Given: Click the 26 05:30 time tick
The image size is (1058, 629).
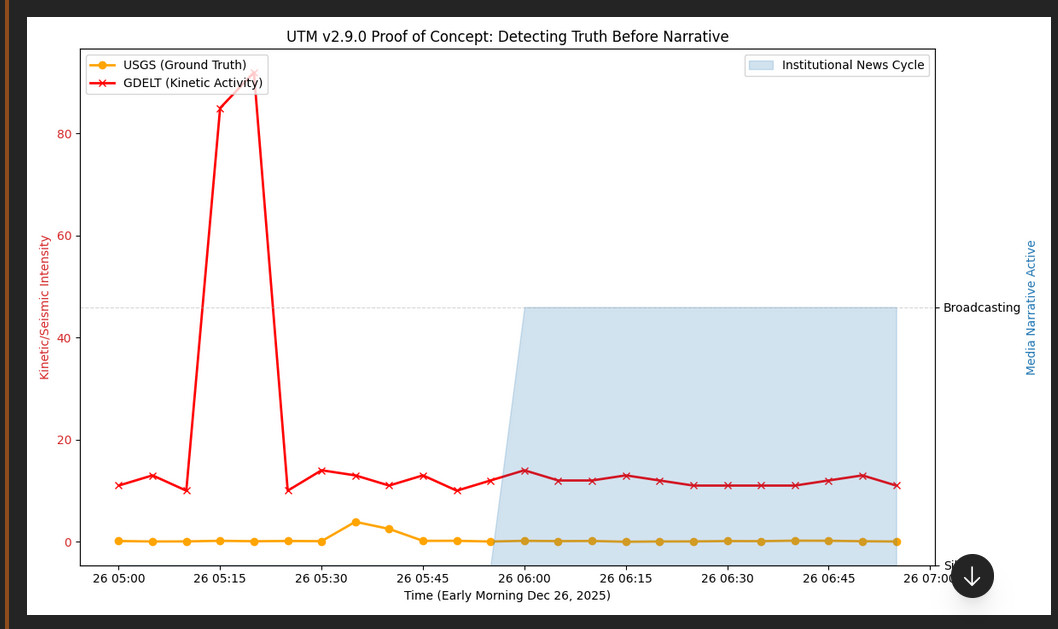Looking at the screenshot, I should [321, 578].
